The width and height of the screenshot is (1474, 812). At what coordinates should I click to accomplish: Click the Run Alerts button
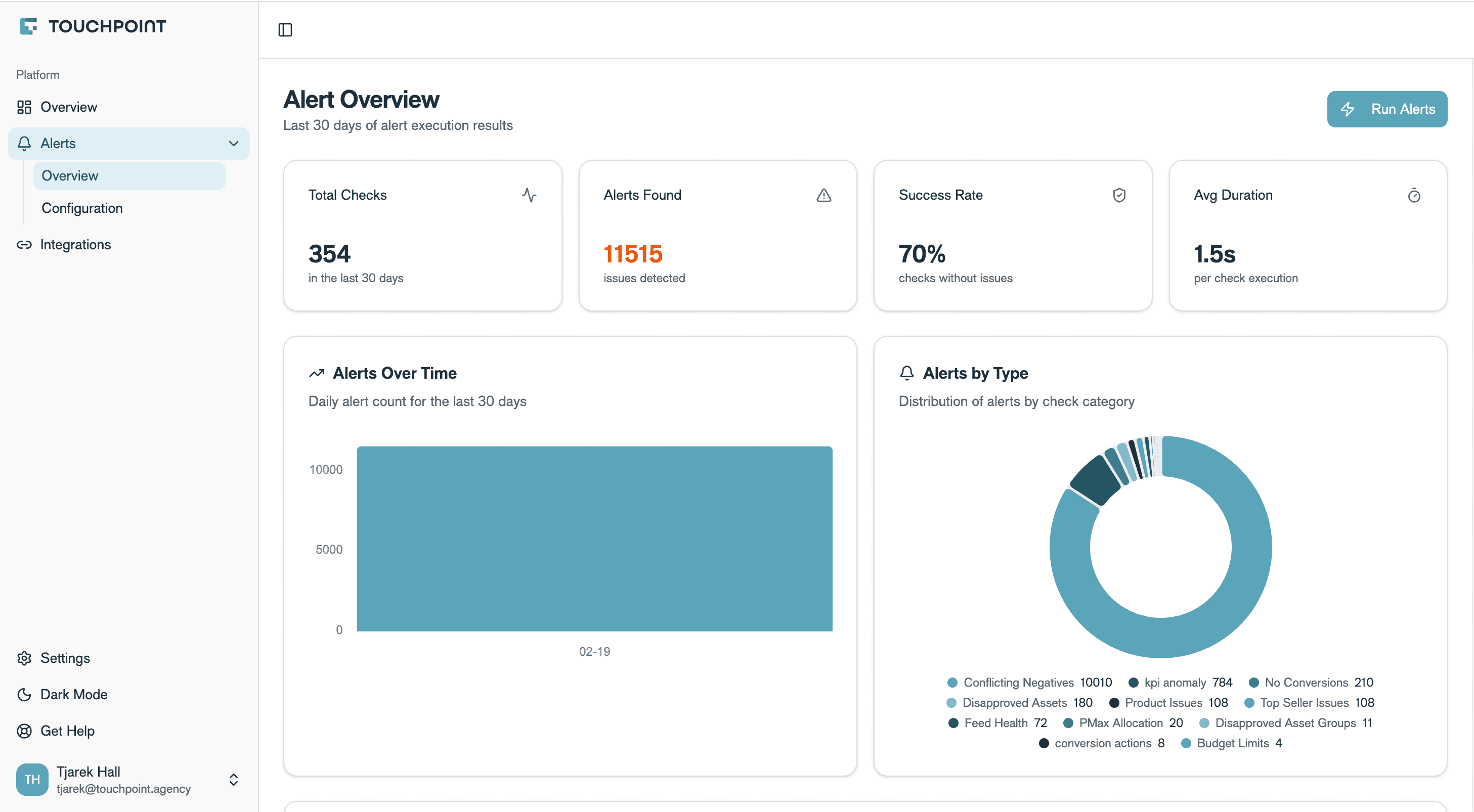pyautogui.click(x=1386, y=109)
